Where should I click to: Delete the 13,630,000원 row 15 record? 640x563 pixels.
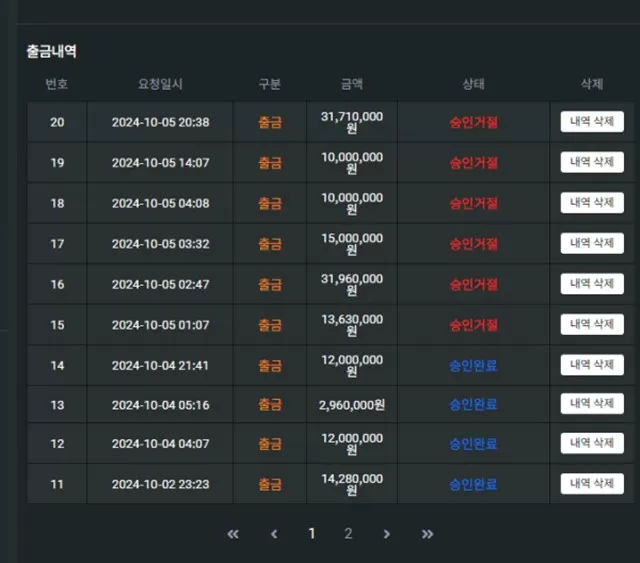coord(592,324)
